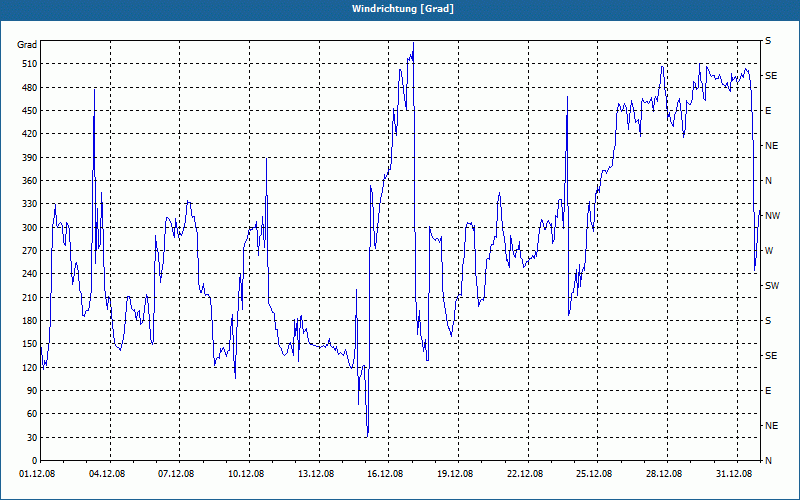Select the 360 y-axis value

(30, 181)
